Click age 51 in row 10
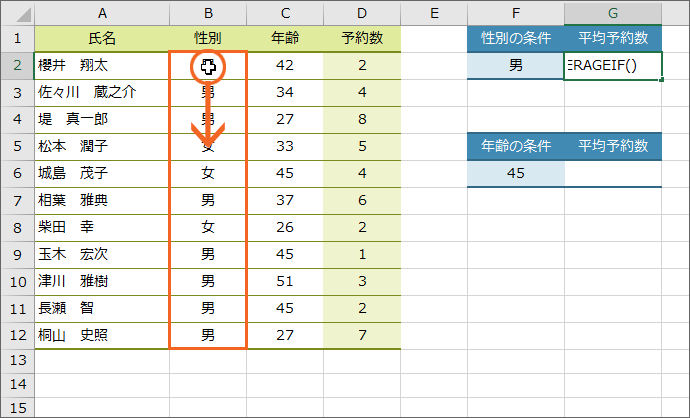 pos(285,282)
